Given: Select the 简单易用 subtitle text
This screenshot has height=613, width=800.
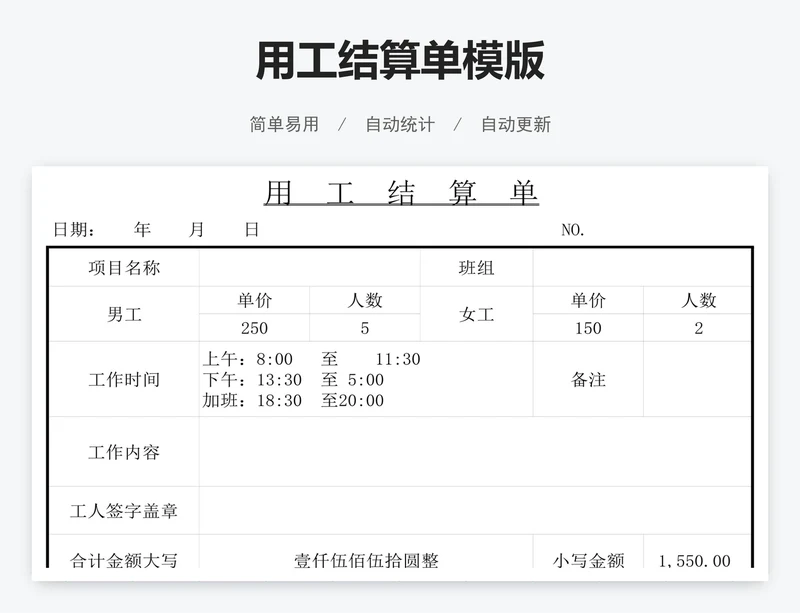Looking at the screenshot, I should coord(284,124).
